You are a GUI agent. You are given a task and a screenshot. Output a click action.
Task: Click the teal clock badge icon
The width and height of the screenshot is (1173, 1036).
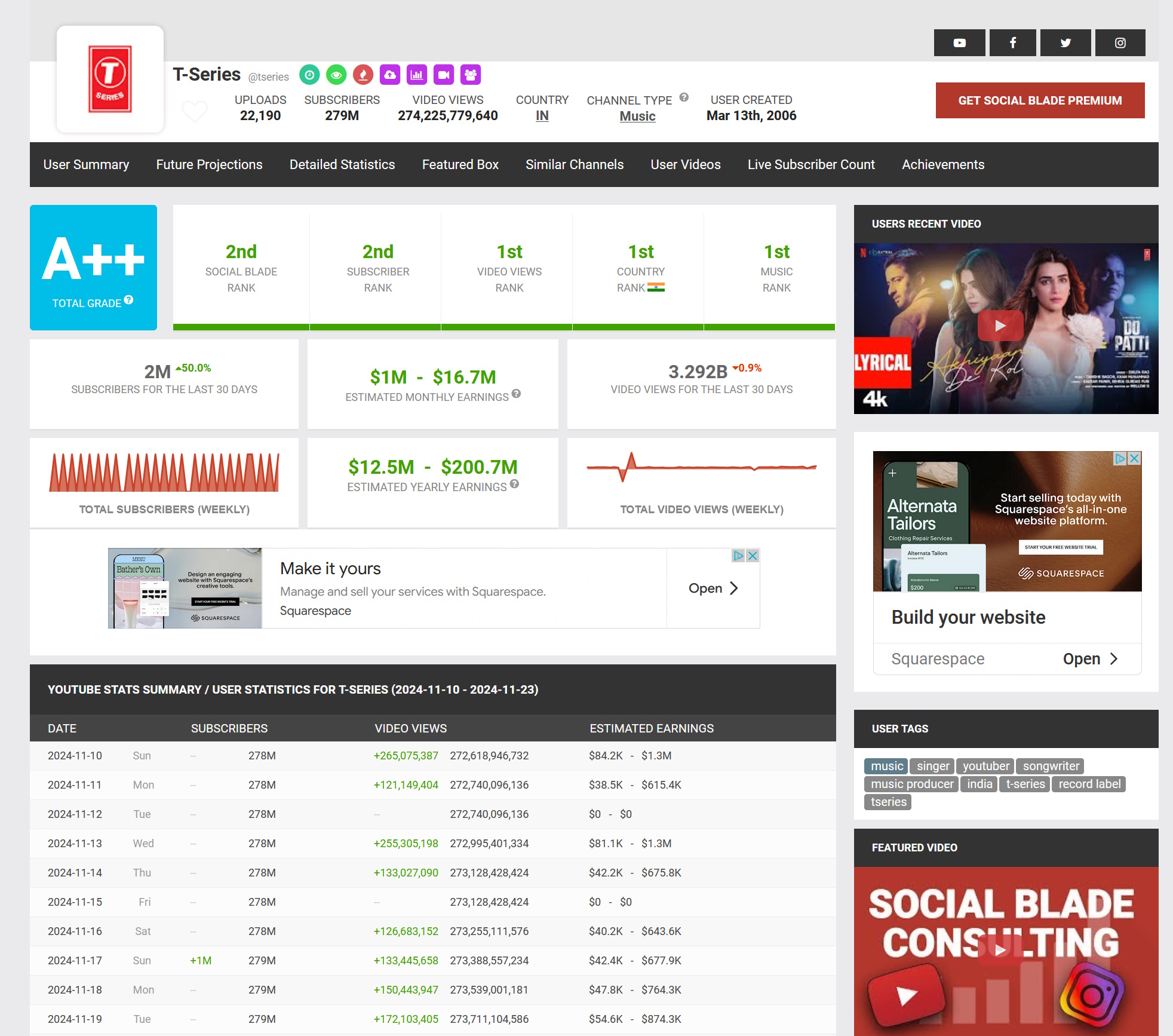pyautogui.click(x=309, y=75)
